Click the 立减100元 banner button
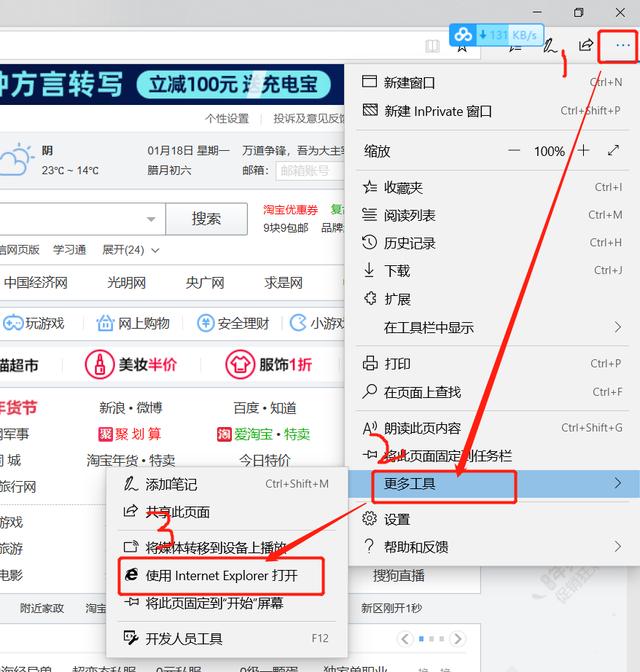The width and height of the screenshot is (640, 672). (x=234, y=84)
